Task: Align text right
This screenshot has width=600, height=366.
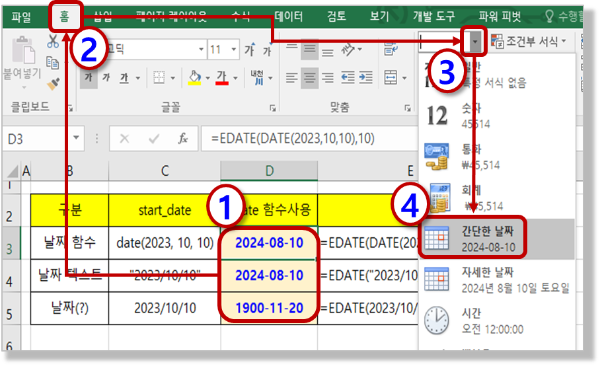Action: click(328, 78)
